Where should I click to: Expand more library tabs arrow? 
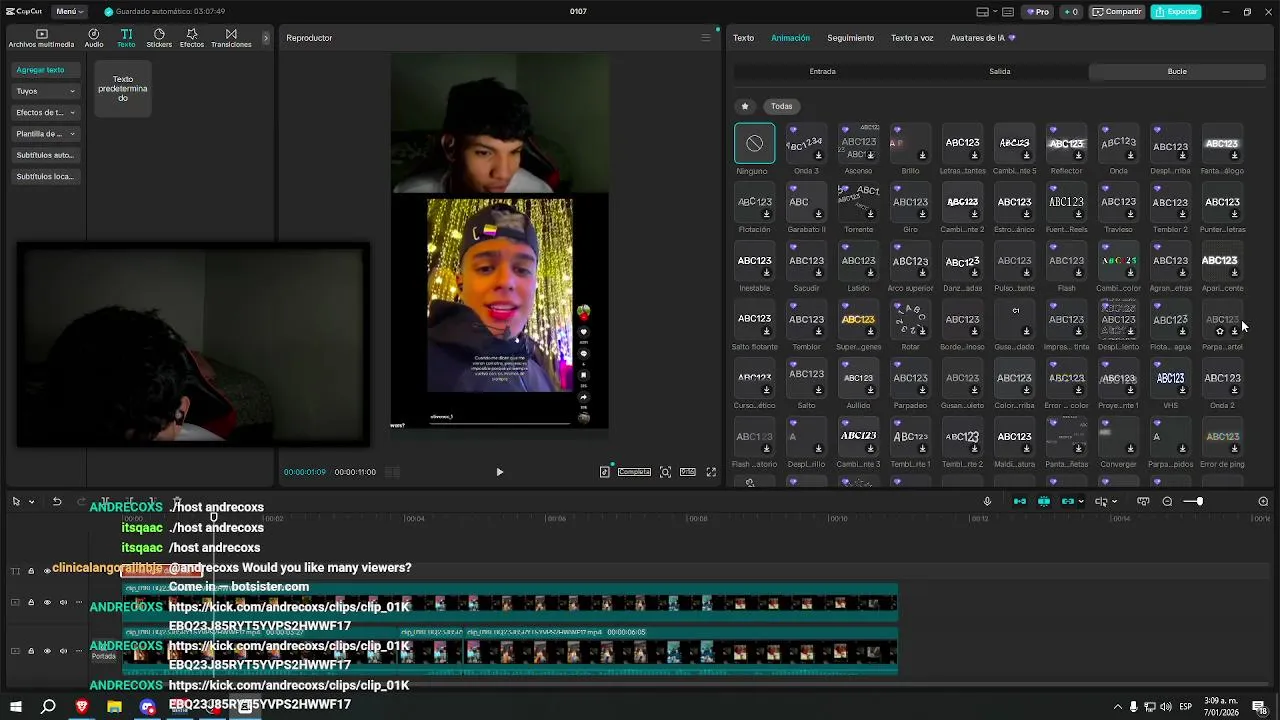pos(265,38)
